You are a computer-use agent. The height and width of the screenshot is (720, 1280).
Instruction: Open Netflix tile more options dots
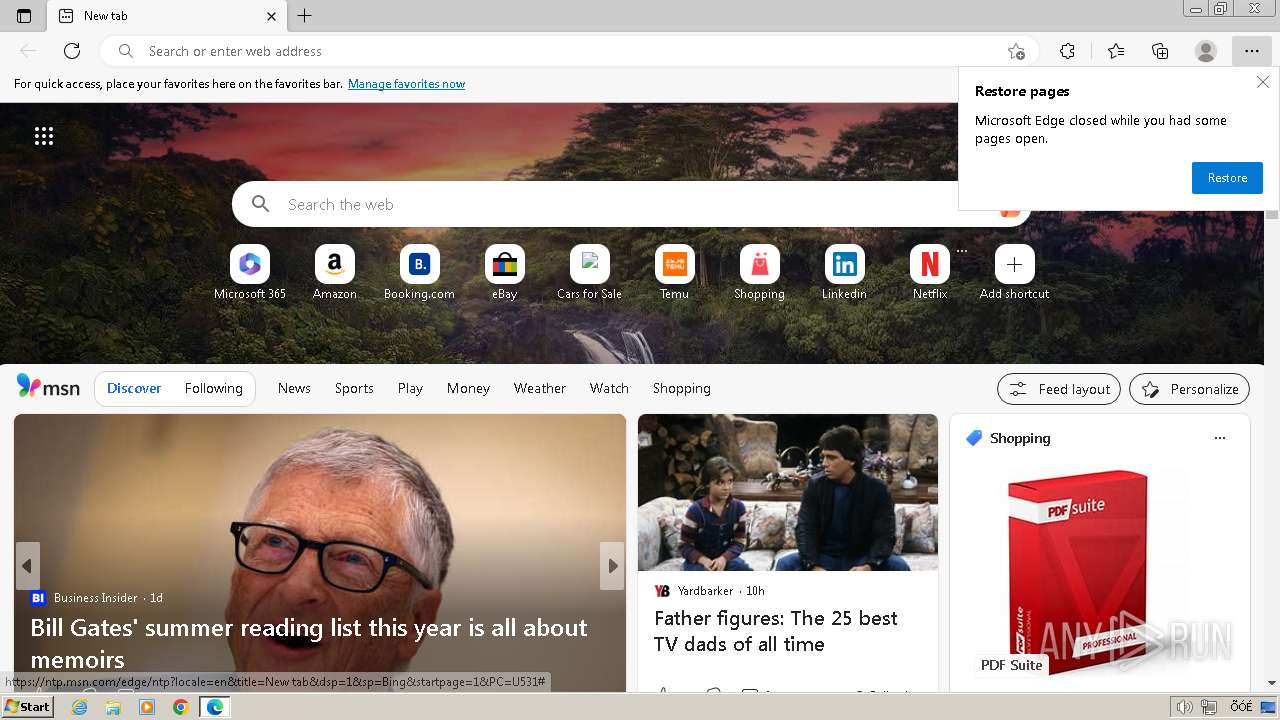click(962, 251)
